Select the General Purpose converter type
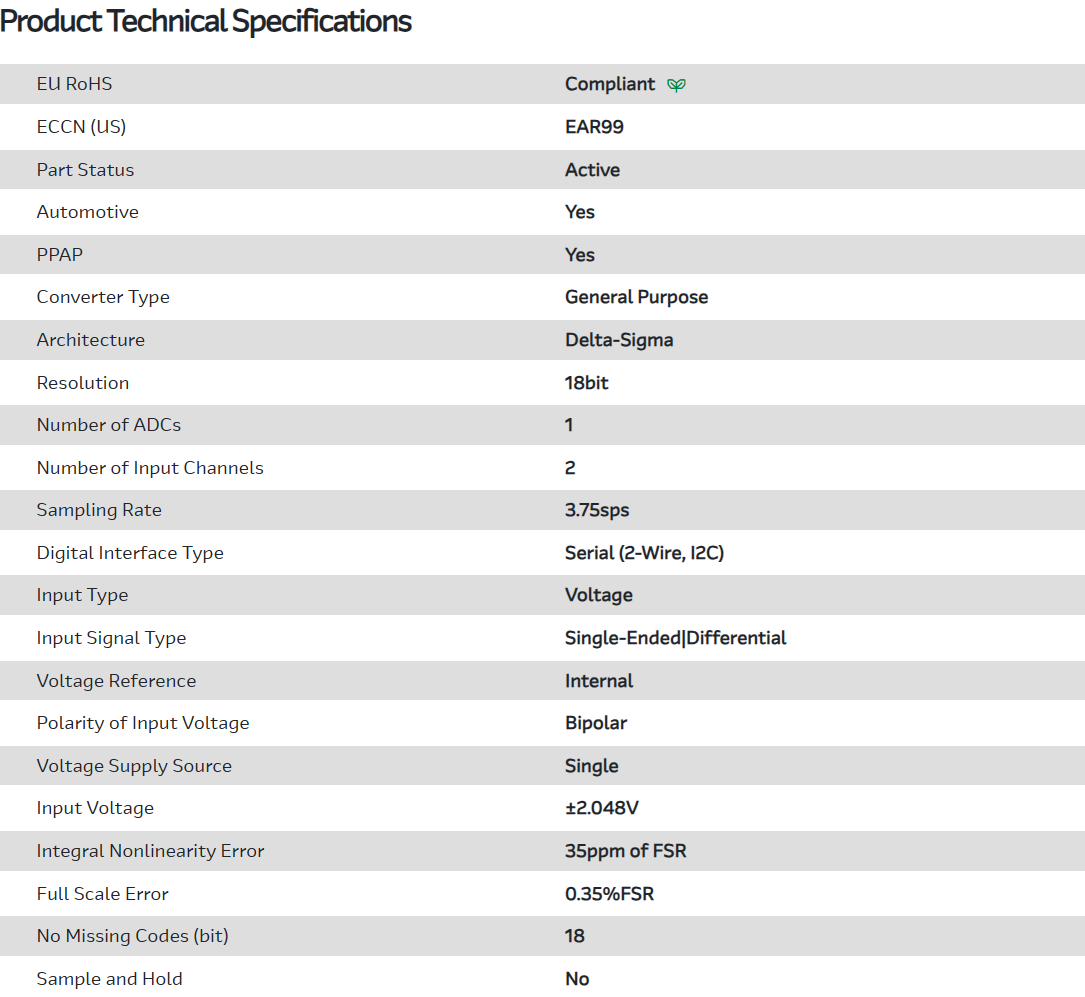 636,297
